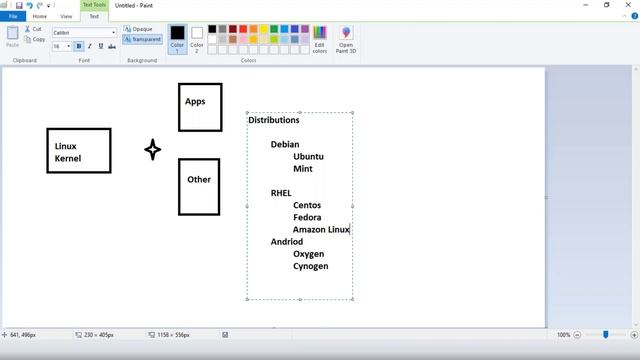Switch to the Home ribbon tab

pos(40,16)
